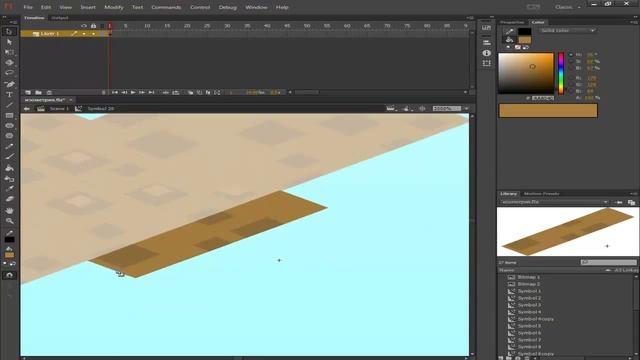Viewport: 640px width, 360px height.
Task: Select Bitmap 1 in Library
Action: 529,277
